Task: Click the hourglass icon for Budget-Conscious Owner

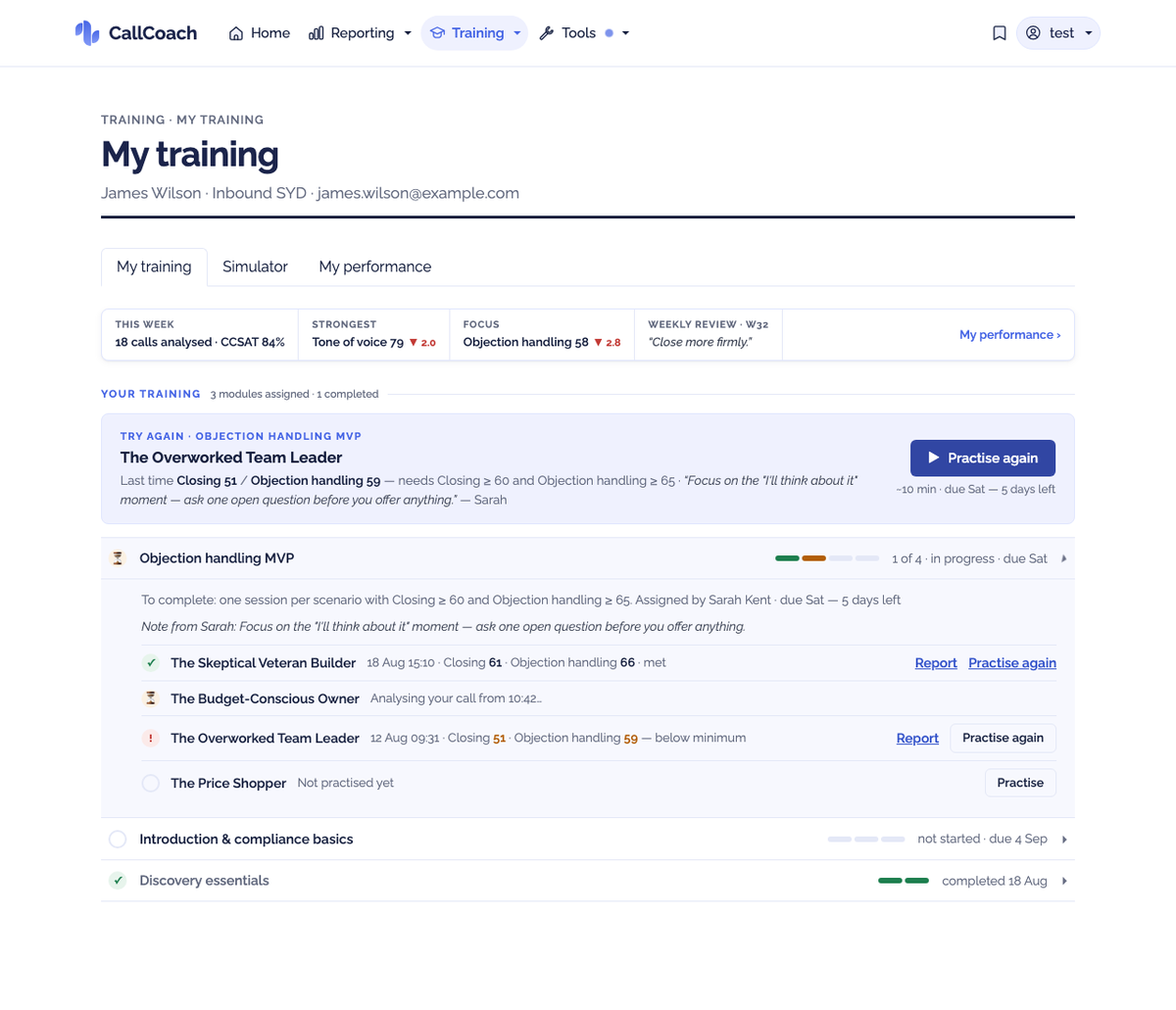Action: [x=151, y=698]
